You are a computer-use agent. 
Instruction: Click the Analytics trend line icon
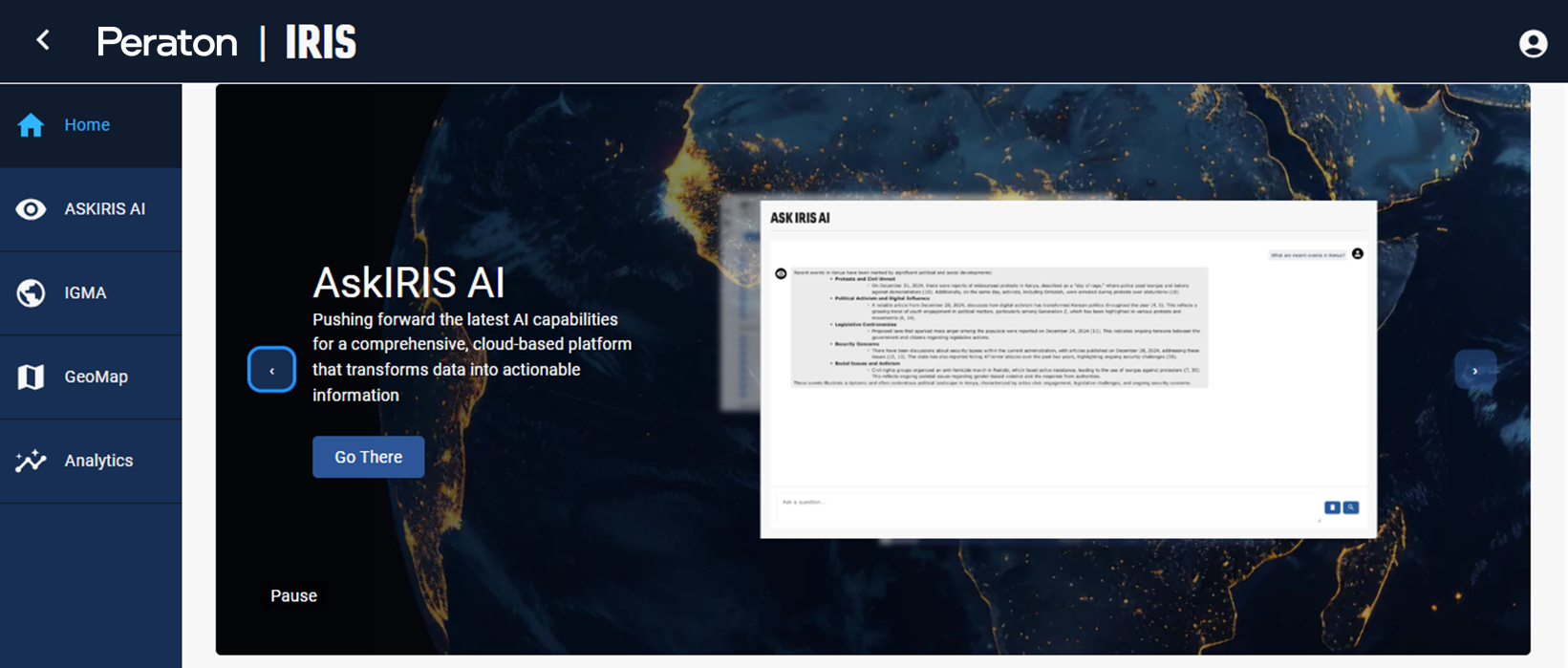[x=31, y=461]
